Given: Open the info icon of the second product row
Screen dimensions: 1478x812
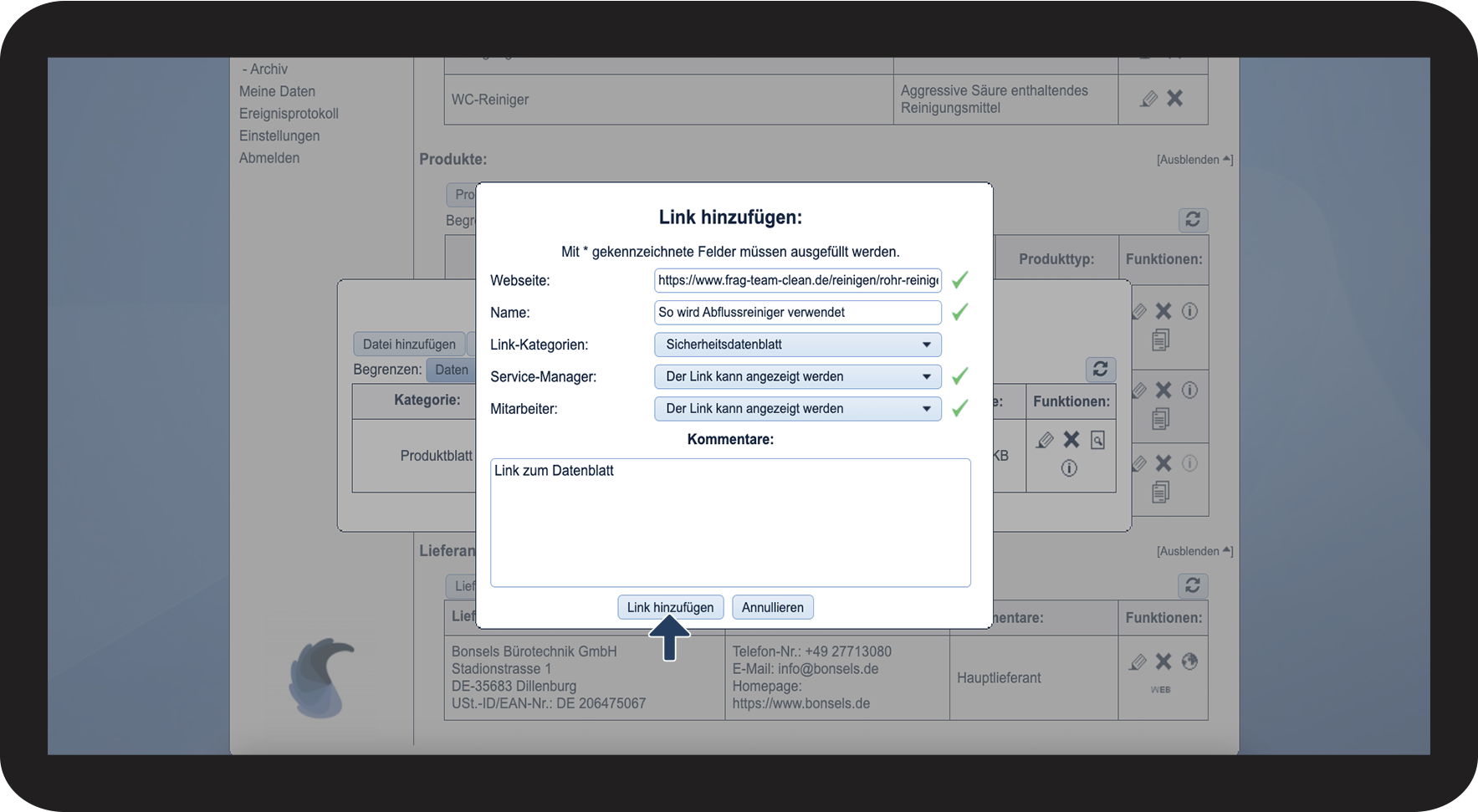Looking at the screenshot, I should click(1189, 390).
